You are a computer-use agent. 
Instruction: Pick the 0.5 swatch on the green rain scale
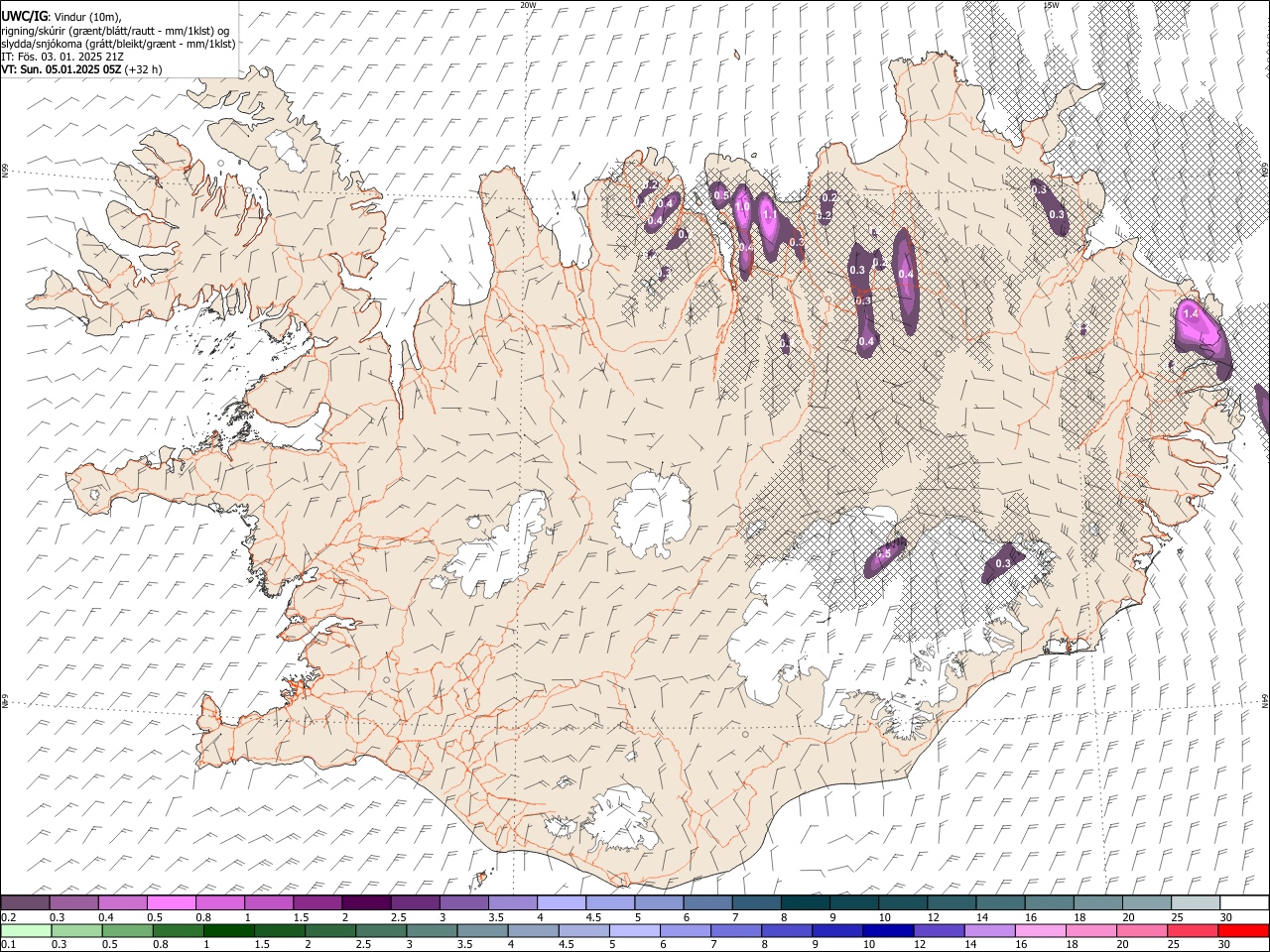click(x=127, y=930)
